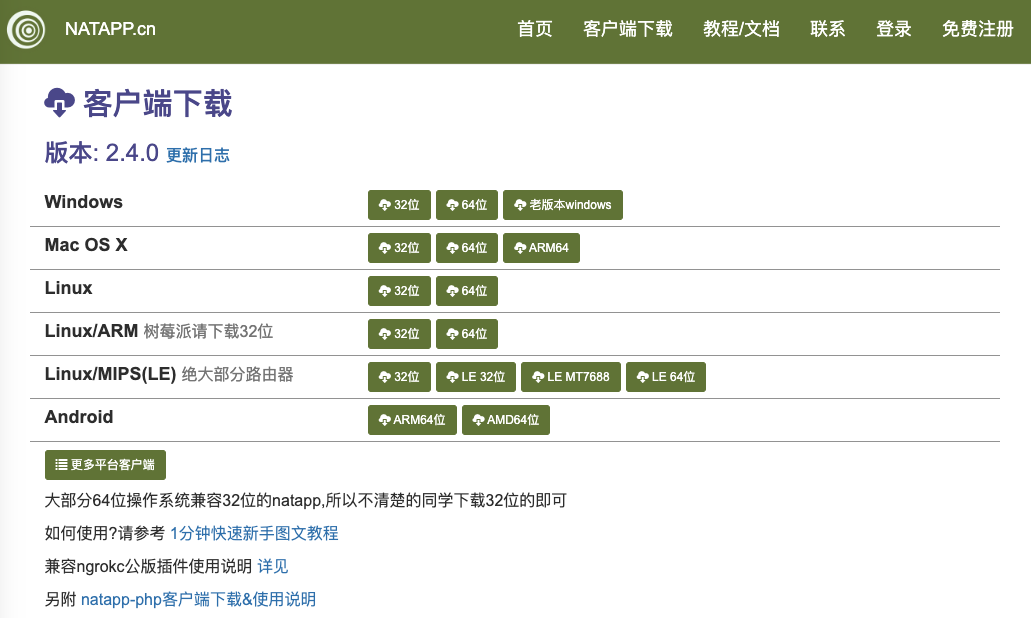The image size is (1031, 618).
Task: Click the NATAPP spiral logo icon
Action: [26, 30]
